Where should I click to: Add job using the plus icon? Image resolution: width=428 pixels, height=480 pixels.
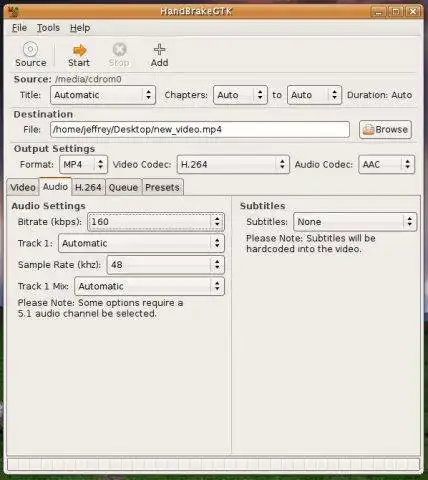point(159,49)
